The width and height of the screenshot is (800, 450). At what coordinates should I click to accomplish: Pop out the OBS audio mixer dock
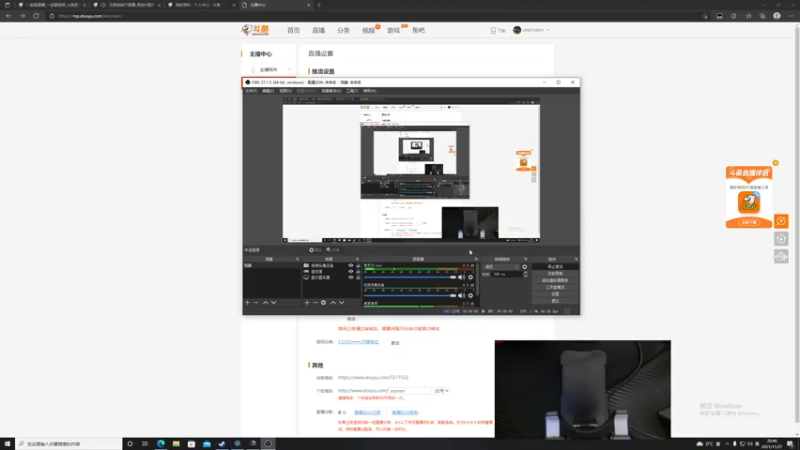click(x=476, y=259)
